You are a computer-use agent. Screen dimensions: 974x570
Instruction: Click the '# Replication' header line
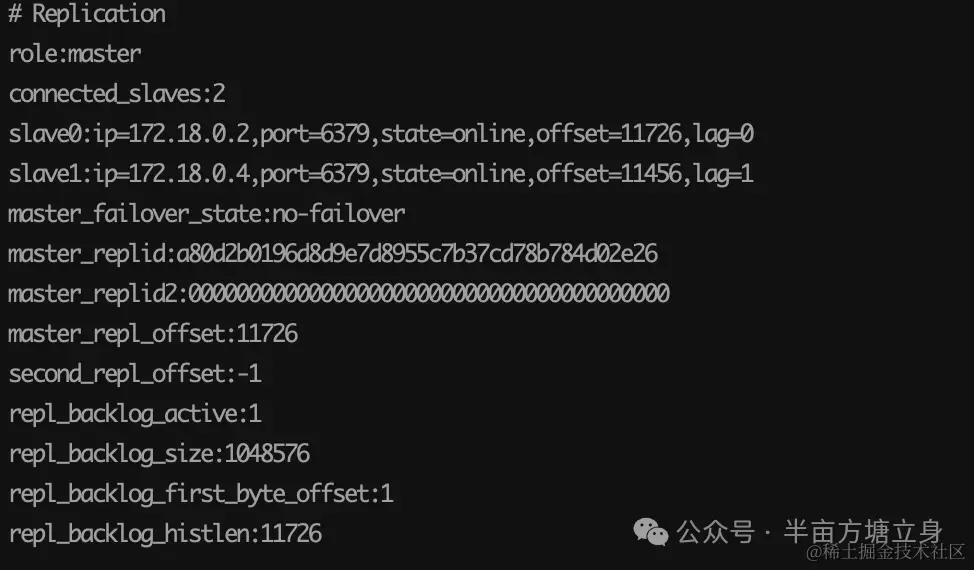coord(87,14)
